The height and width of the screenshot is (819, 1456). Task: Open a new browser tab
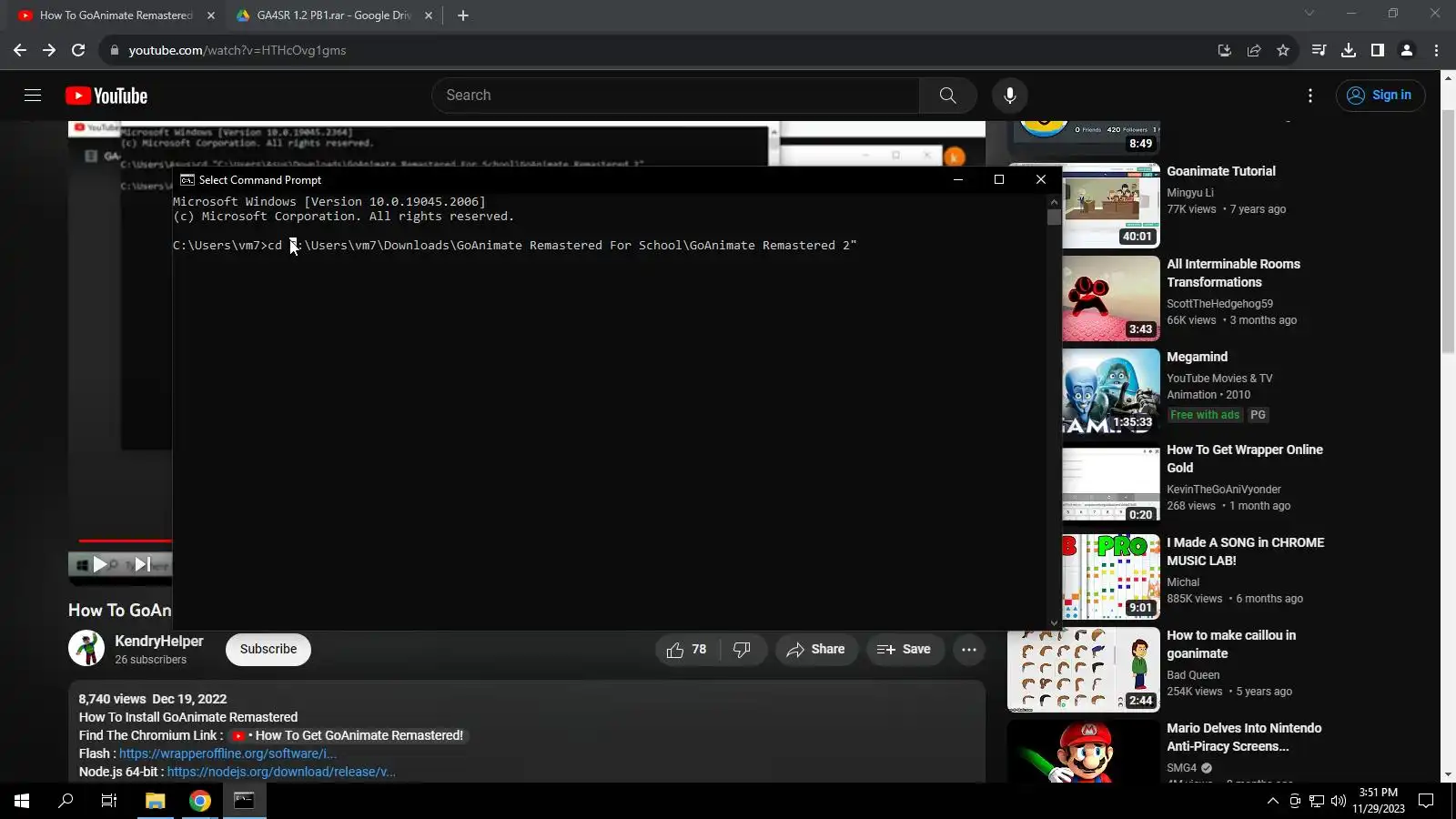click(x=463, y=15)
